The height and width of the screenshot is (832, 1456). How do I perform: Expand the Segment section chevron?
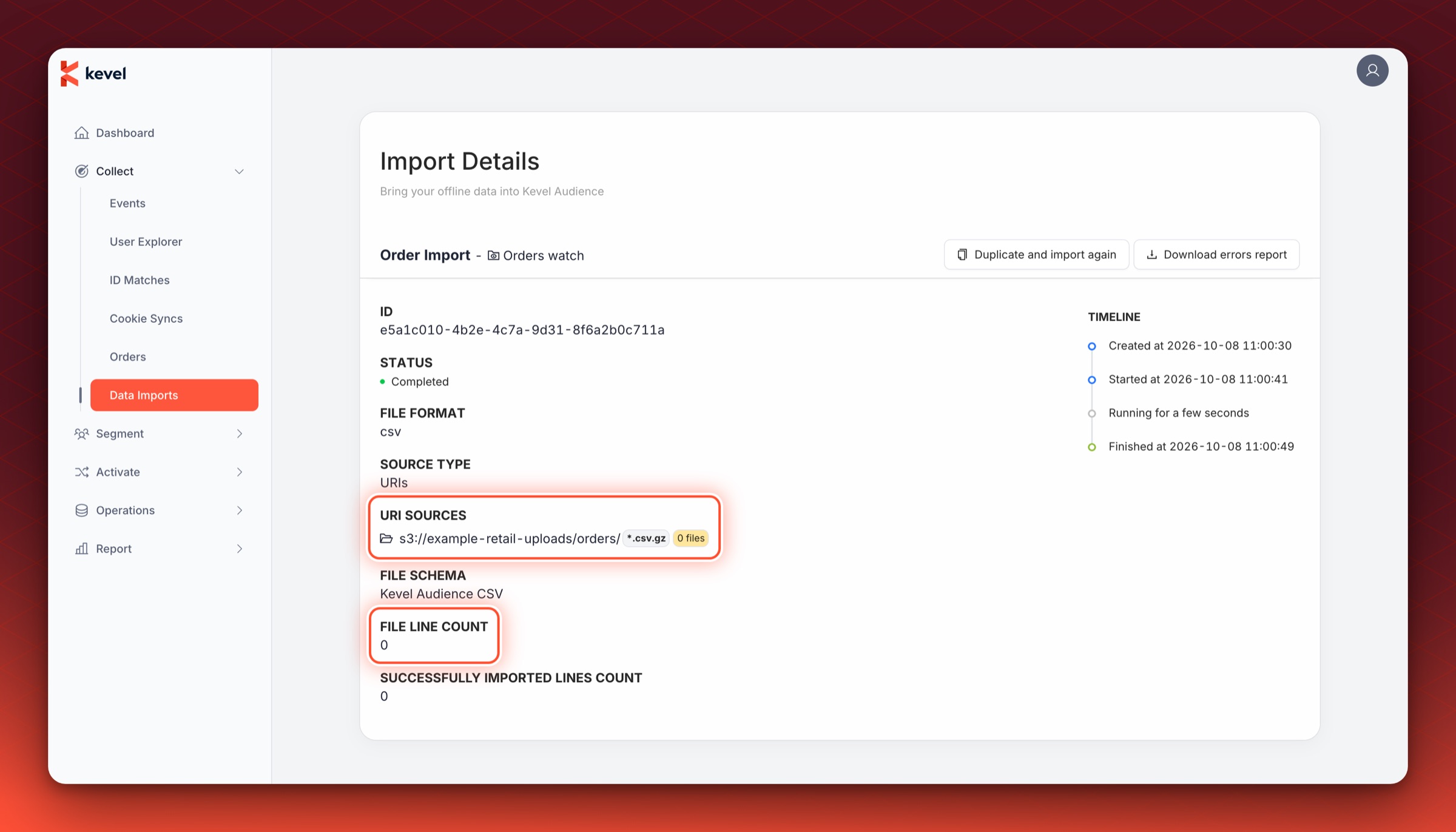pyautogui.click(x=239, y=434)
